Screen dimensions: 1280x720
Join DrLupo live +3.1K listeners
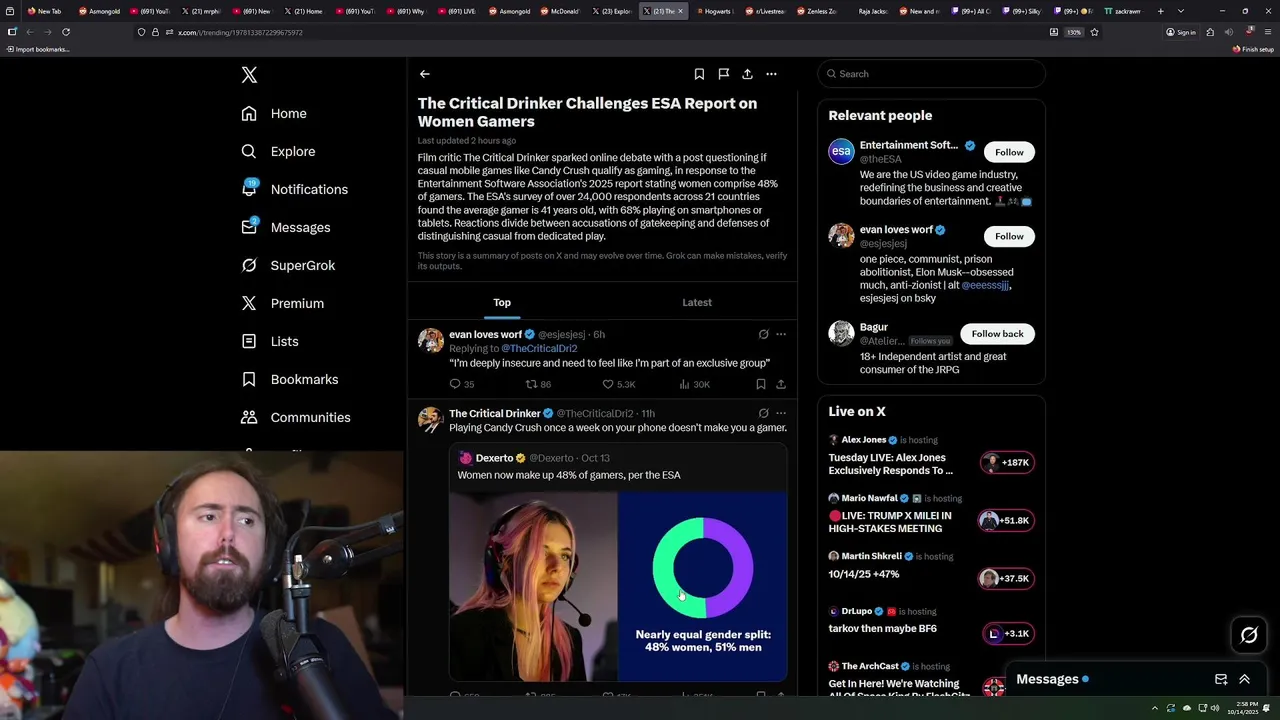click(x=1008, y=634)
